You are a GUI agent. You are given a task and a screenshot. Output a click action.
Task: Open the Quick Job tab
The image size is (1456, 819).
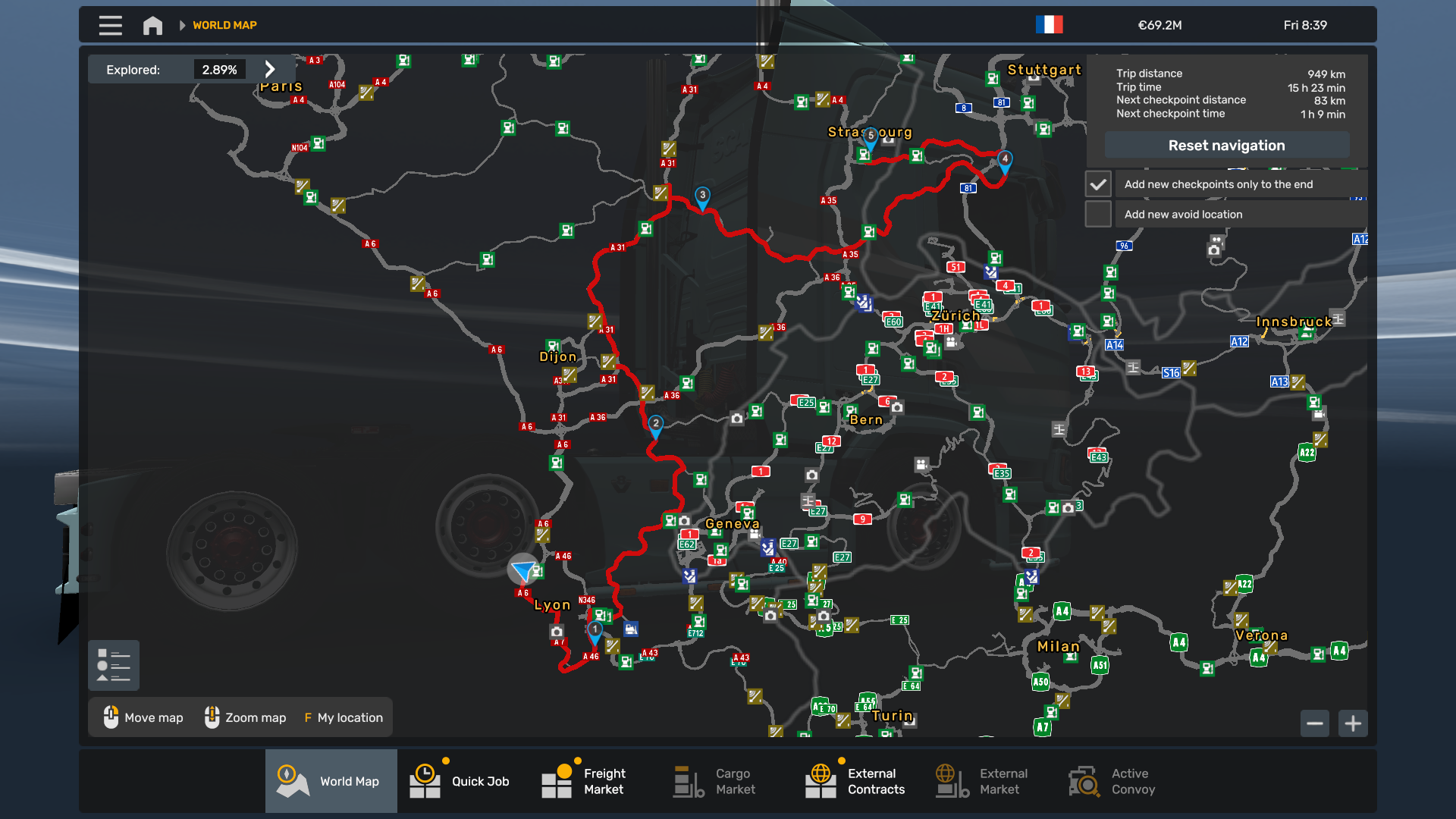click(x=463, y=781)
